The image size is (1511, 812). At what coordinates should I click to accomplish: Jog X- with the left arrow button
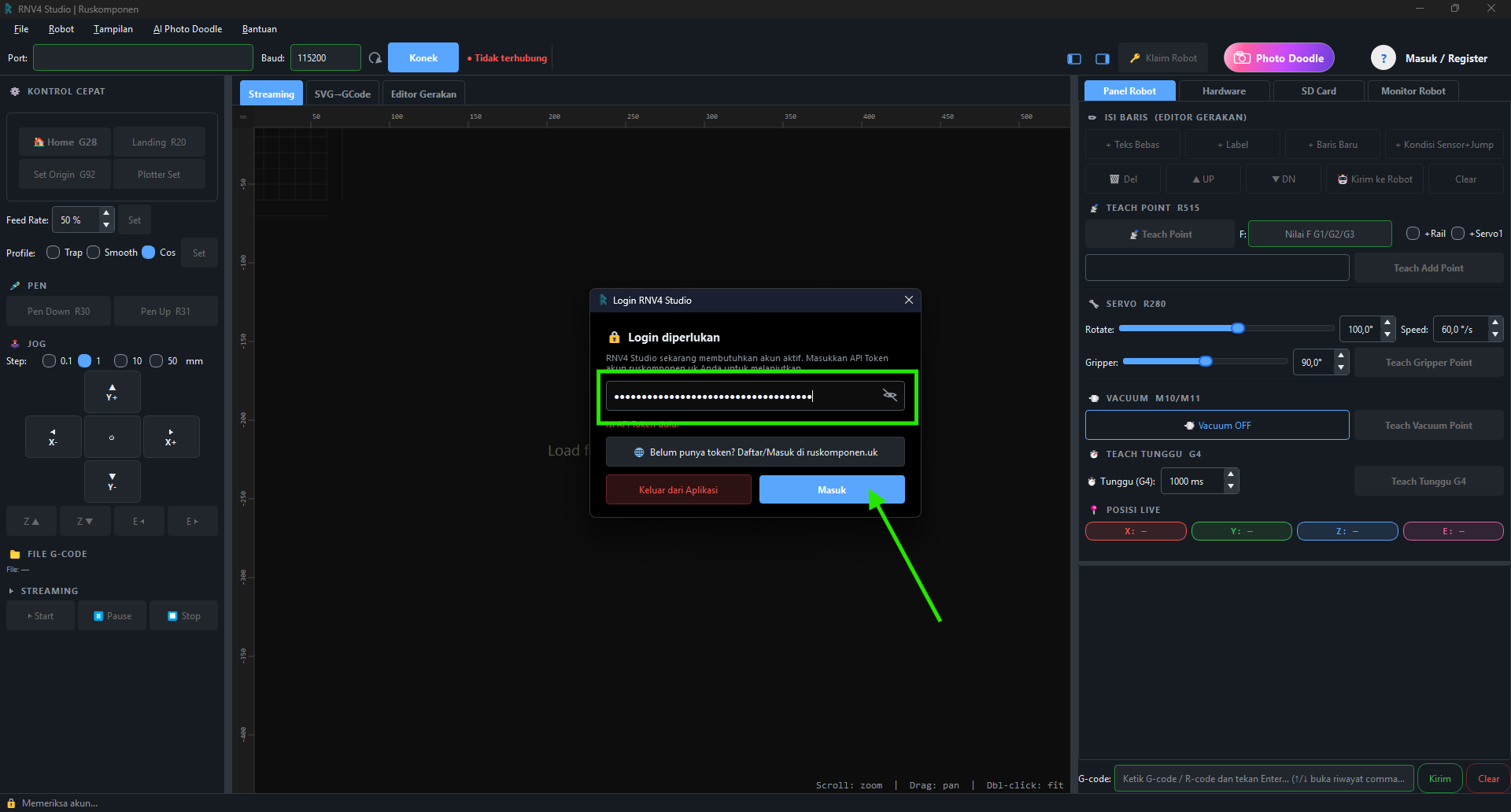53,437
